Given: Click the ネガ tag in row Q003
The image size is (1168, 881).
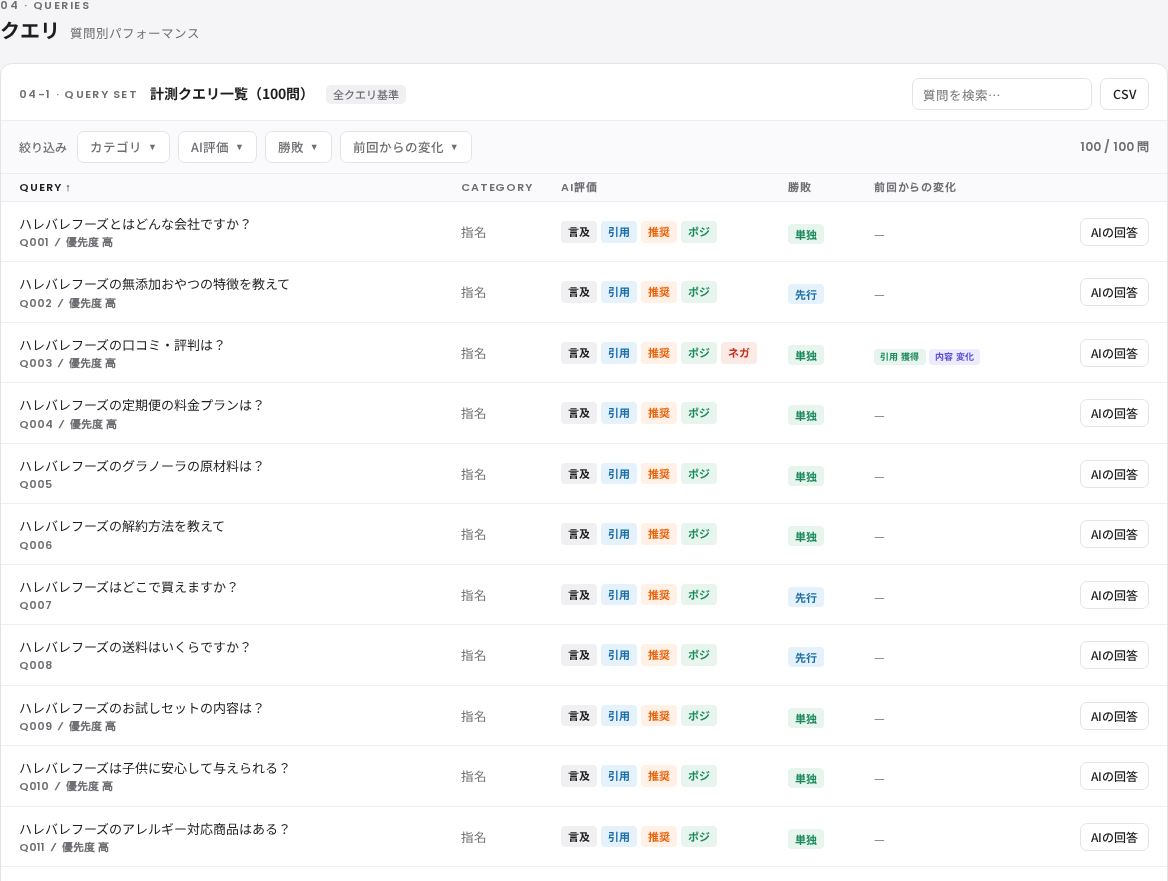Looking at the screenshot, I should coord(738,353).
